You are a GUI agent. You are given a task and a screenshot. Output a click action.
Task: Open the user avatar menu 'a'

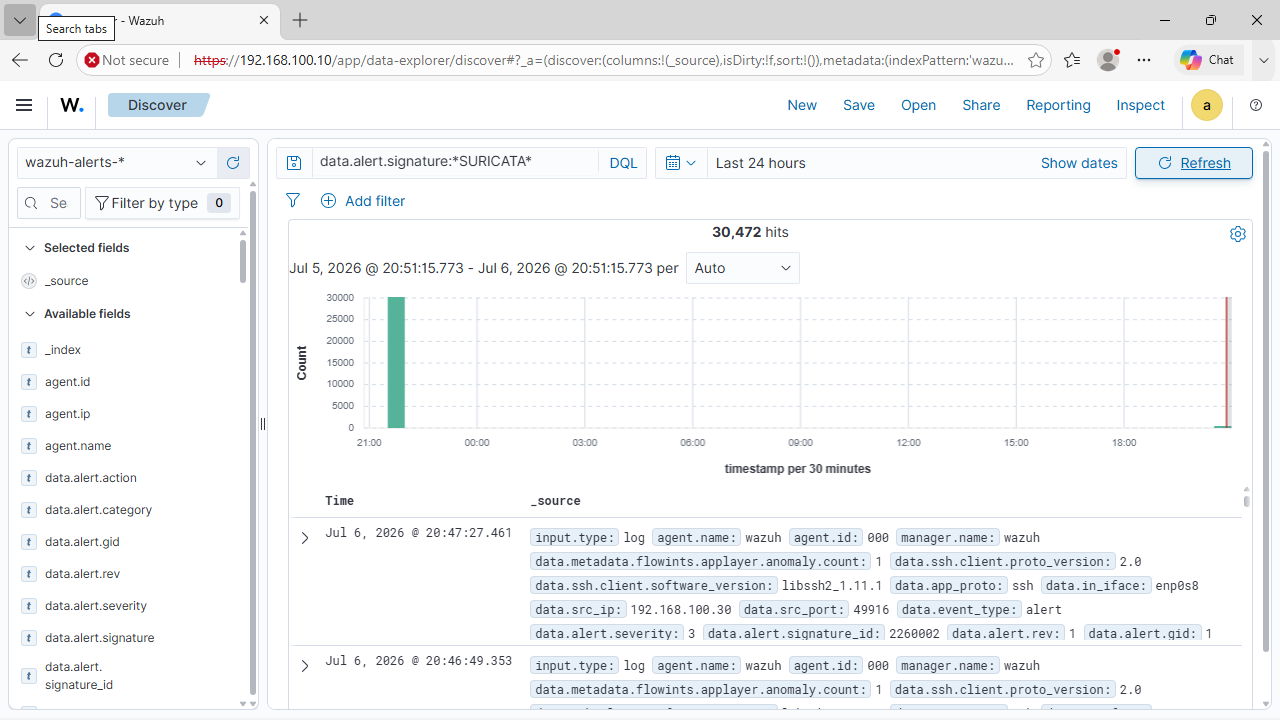(x=1207, y=105)
